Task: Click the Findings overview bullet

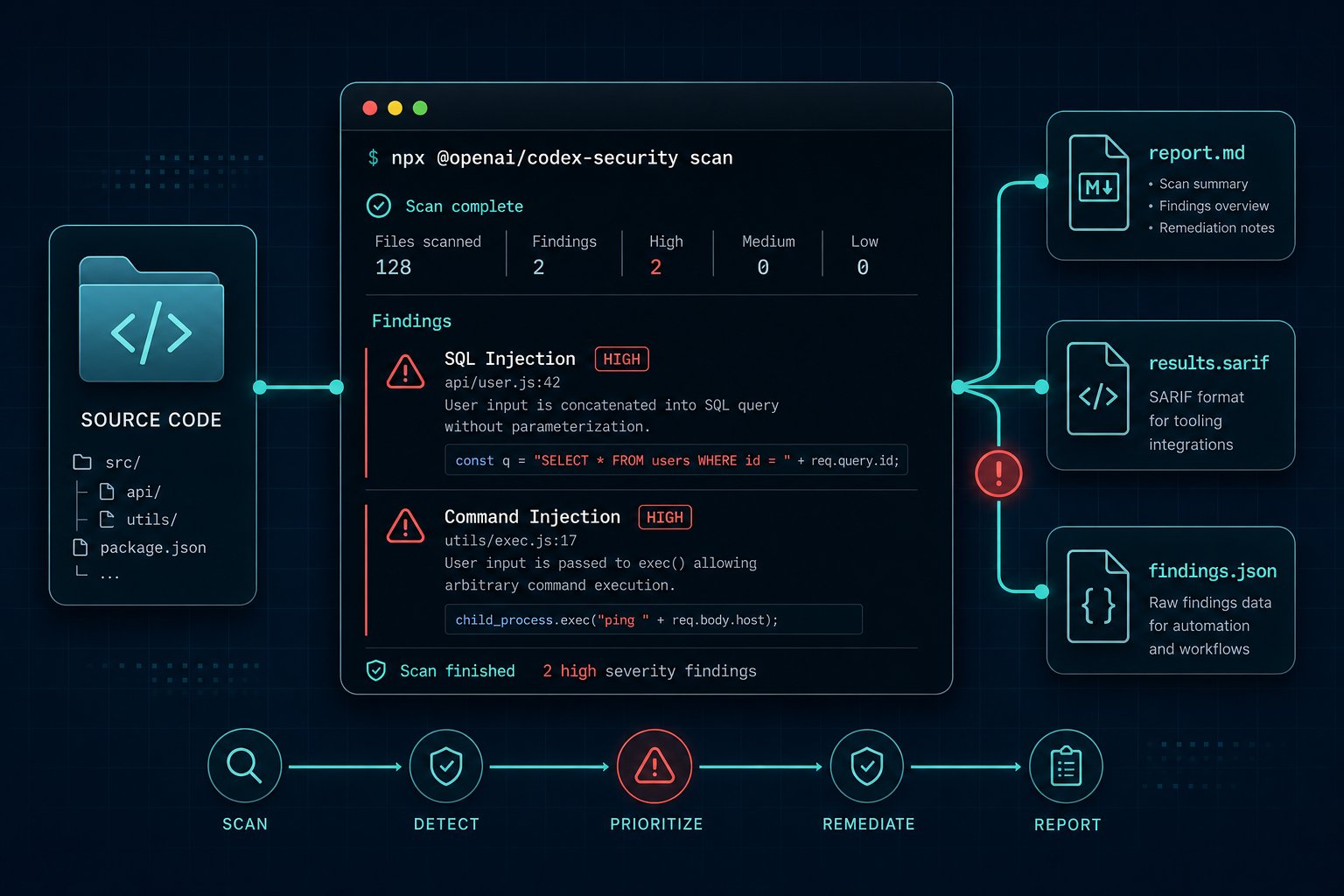Action: coord(1214,206)
